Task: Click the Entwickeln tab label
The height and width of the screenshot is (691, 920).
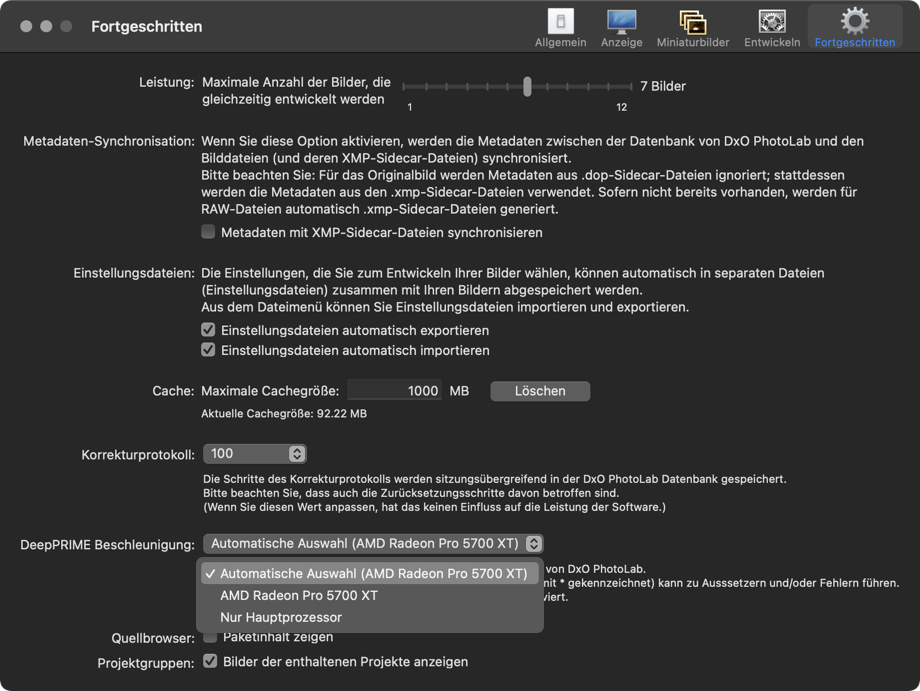Action: [x=772, y=42]
